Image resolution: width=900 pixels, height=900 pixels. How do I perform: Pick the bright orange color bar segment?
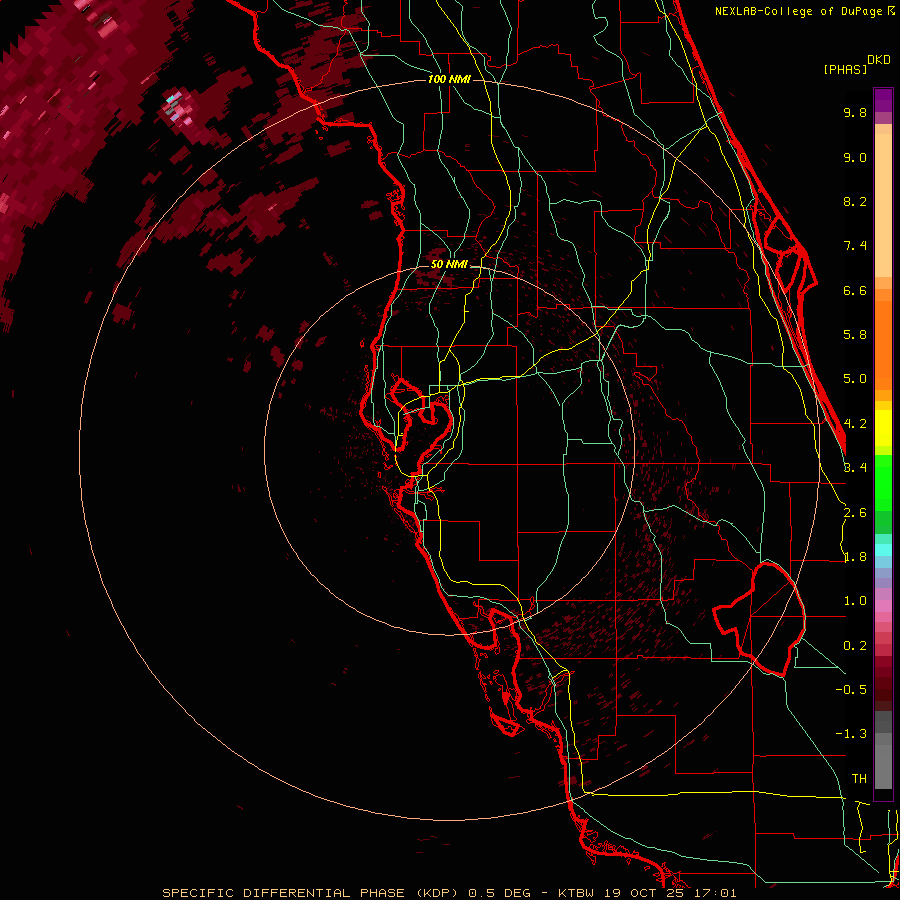[883, 346]
